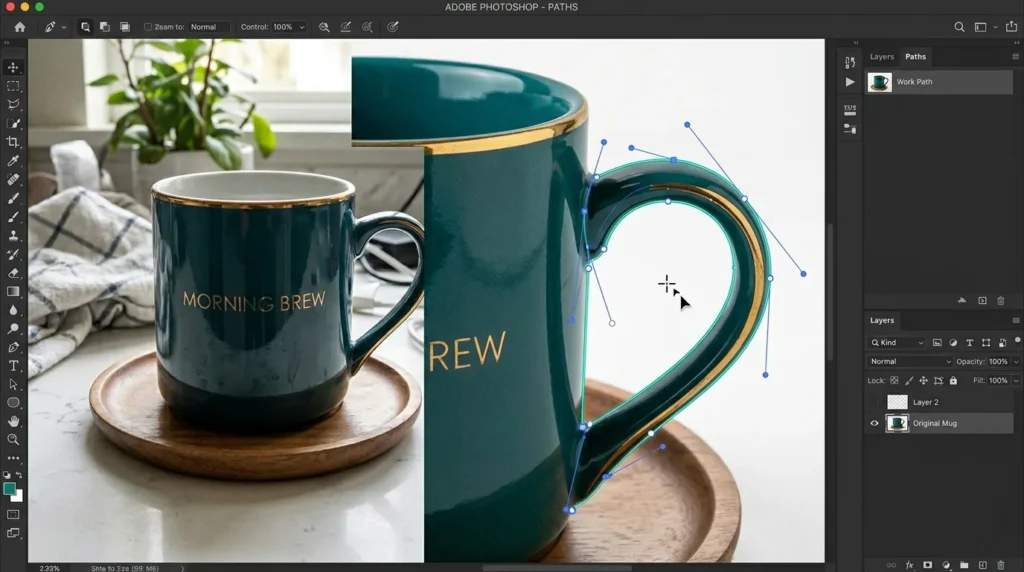
Task: Select the Rectangular Marquee tool
Action: (13, 86)
